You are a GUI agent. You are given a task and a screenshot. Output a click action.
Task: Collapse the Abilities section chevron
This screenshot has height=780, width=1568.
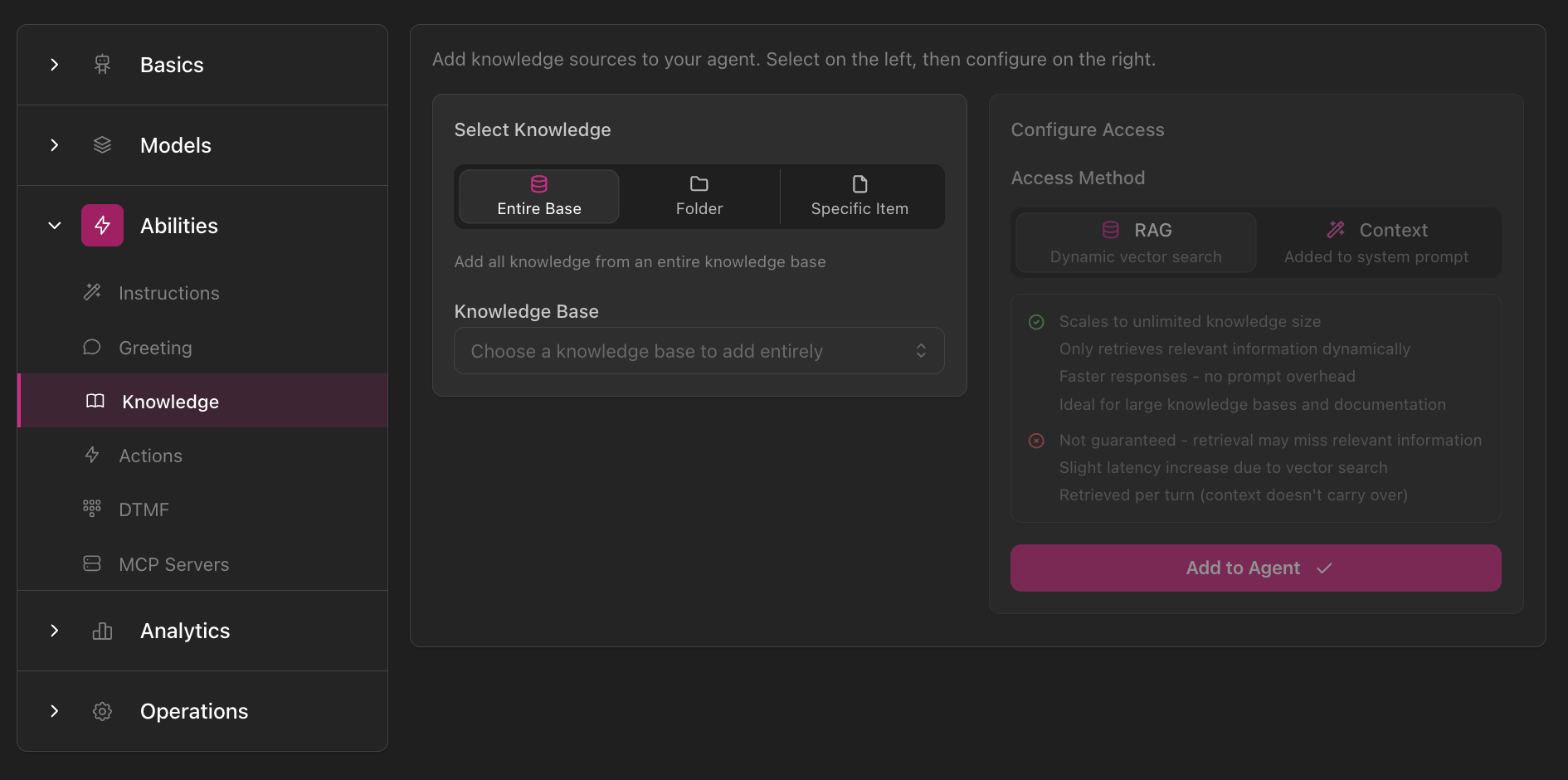tap(55, 225)
